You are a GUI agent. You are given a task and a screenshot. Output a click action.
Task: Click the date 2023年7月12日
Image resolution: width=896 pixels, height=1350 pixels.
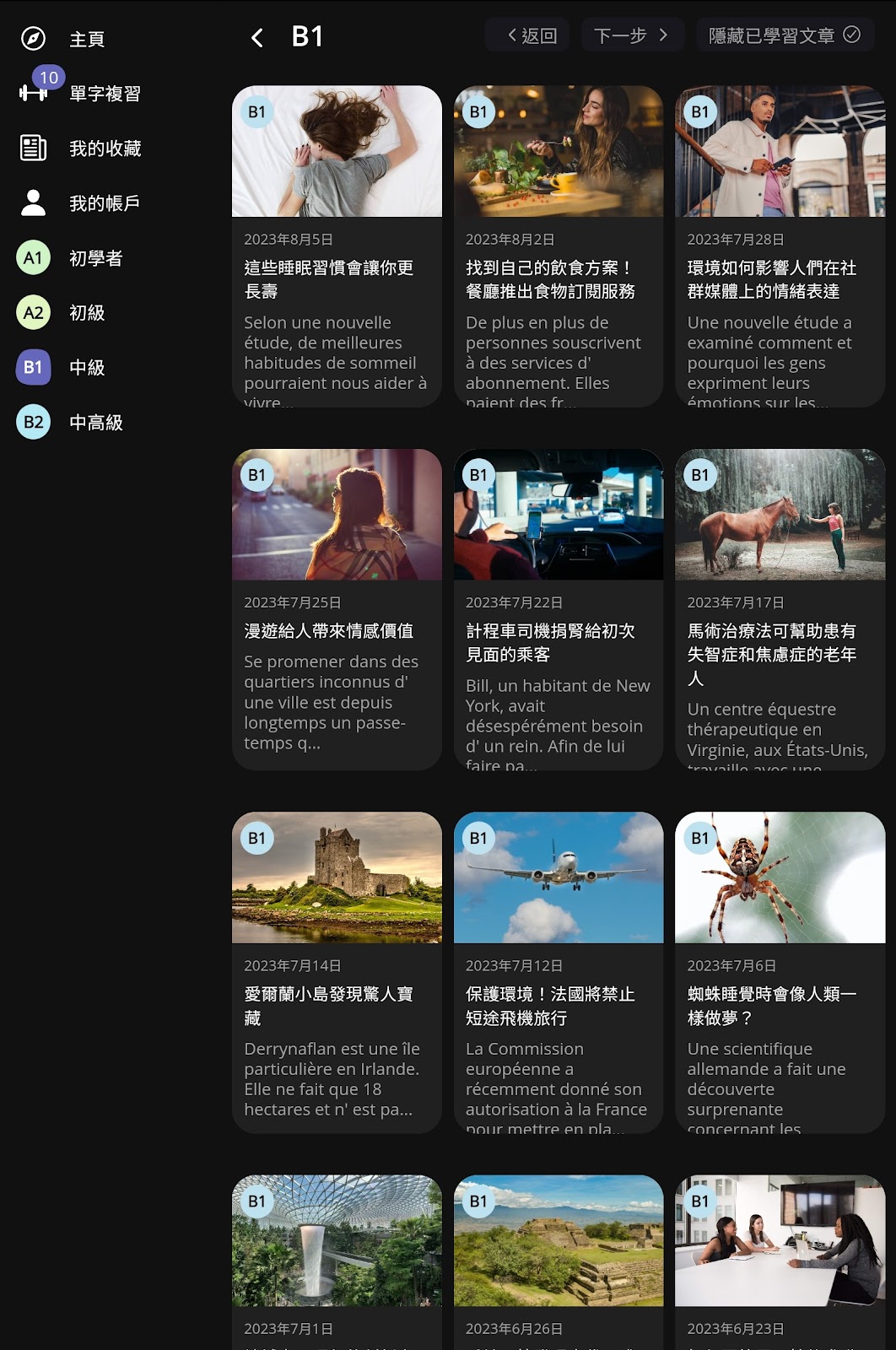[515, 965]
